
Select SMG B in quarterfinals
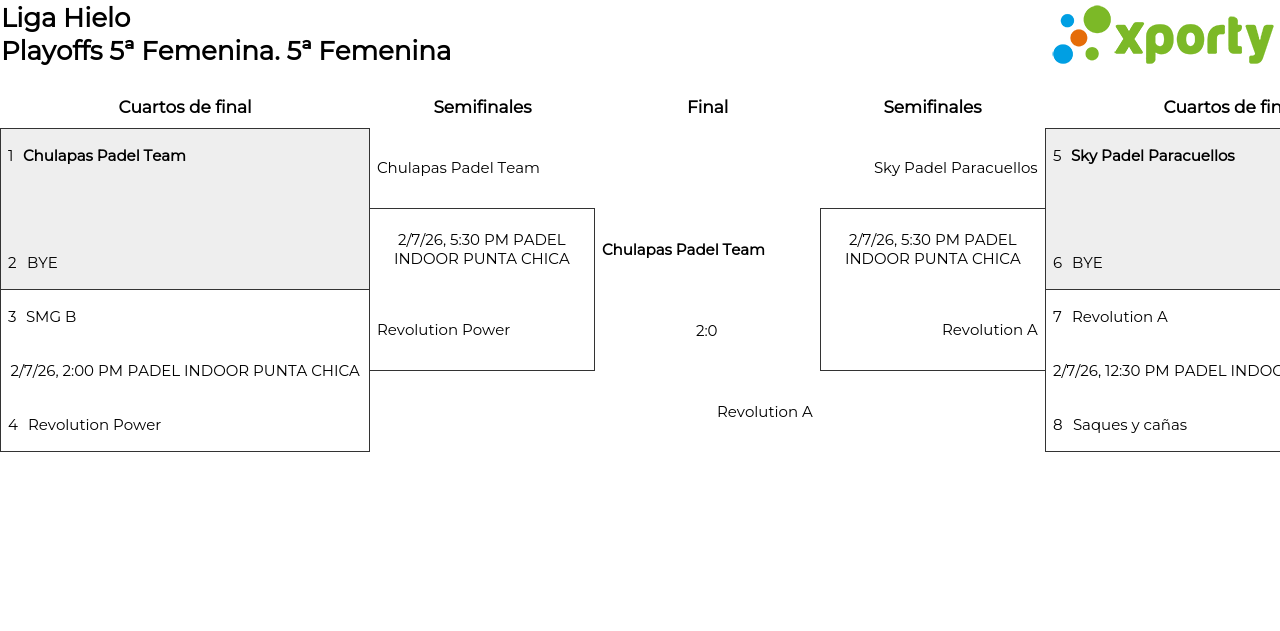point(51,317)
